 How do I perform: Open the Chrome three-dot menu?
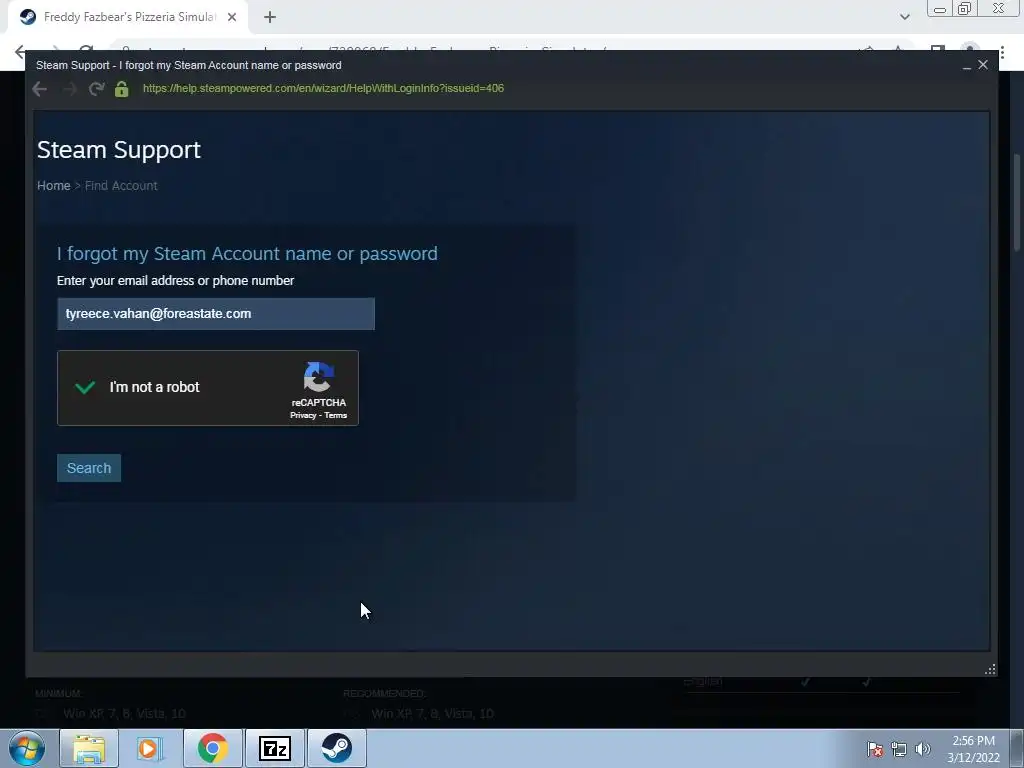[1002, 53]
